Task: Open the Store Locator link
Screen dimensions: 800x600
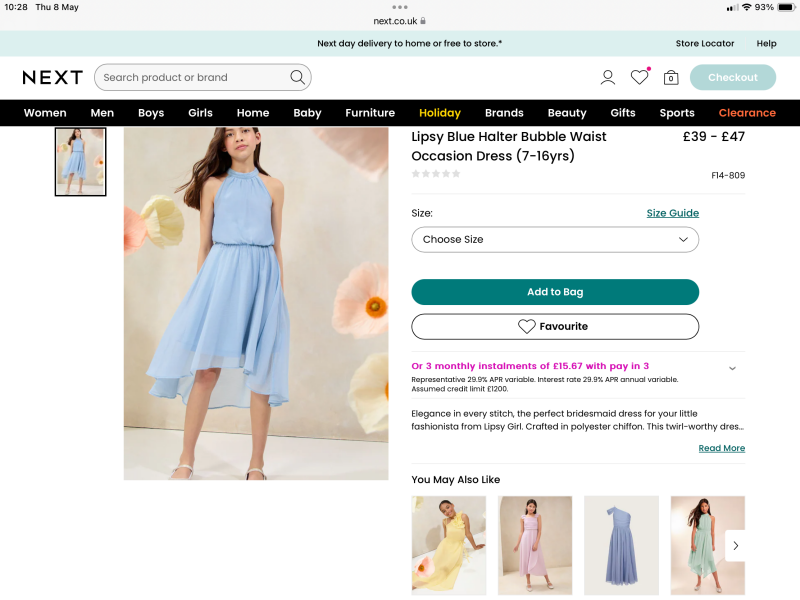Action: 705,43
